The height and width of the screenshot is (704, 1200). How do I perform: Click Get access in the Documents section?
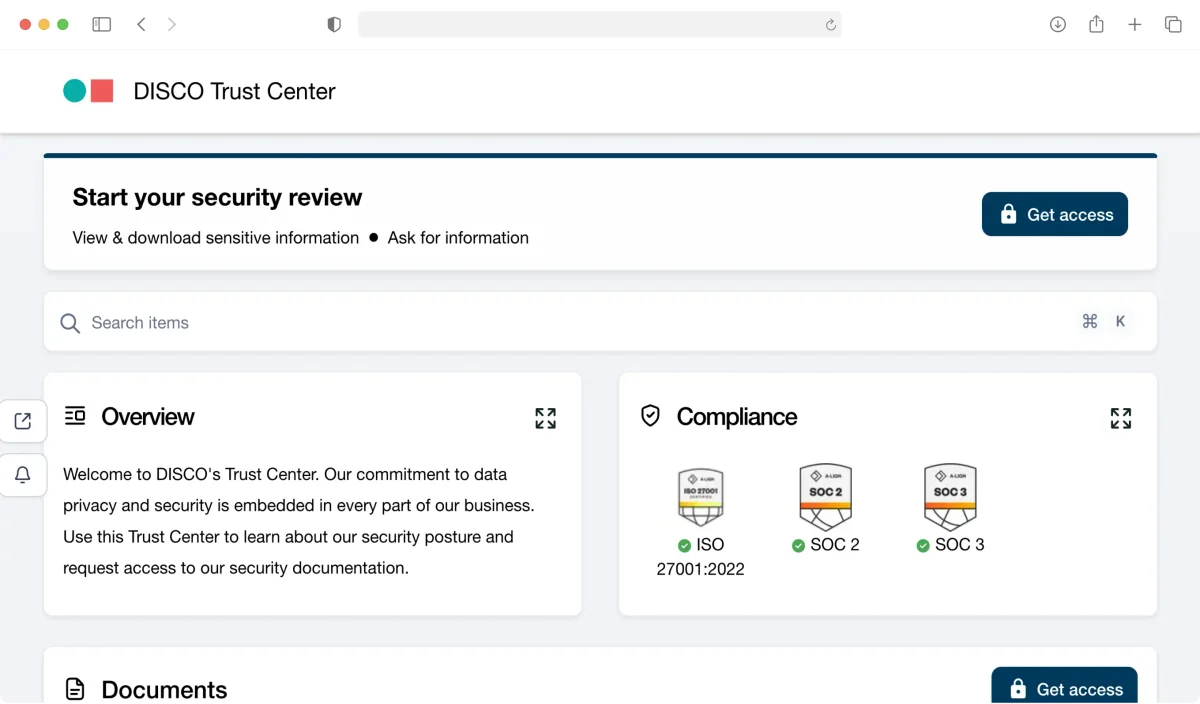(x=1064, y=688)
